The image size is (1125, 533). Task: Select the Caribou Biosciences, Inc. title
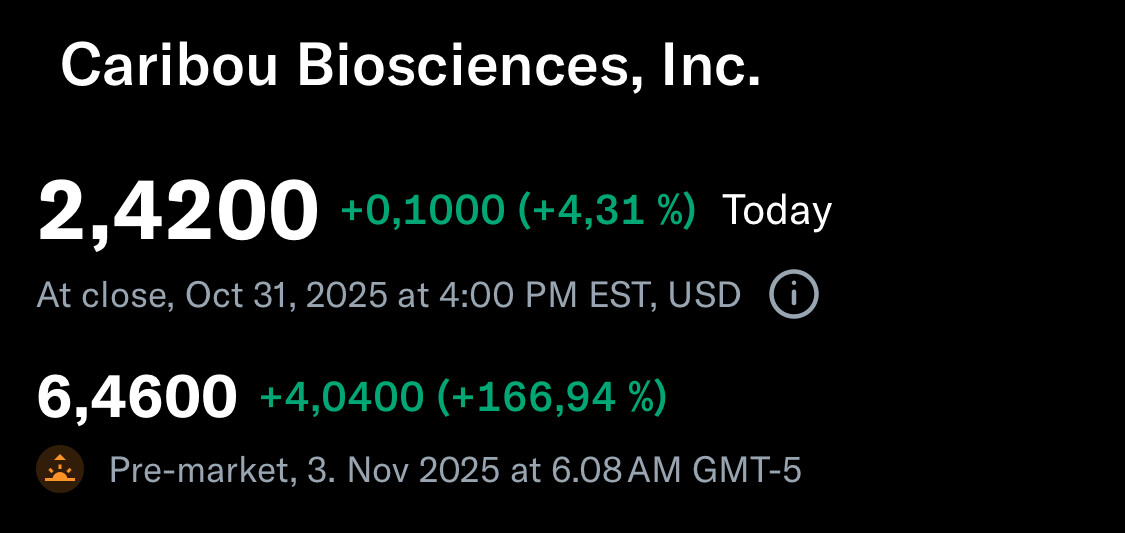coord(410,67)
